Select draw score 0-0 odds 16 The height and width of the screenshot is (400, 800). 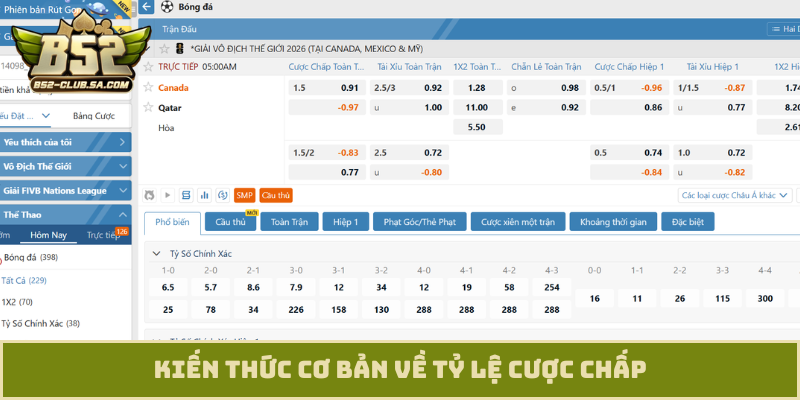point(594,298)
